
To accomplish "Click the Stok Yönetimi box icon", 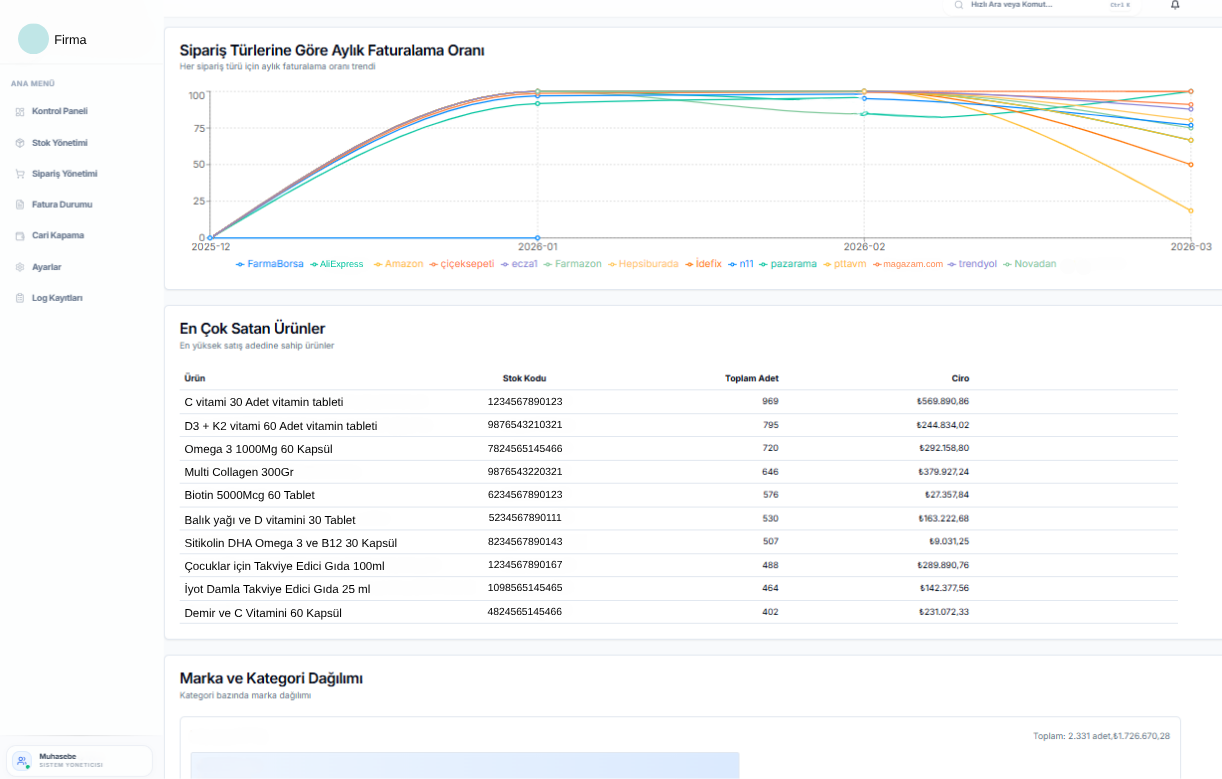I will tap(20, 143).
